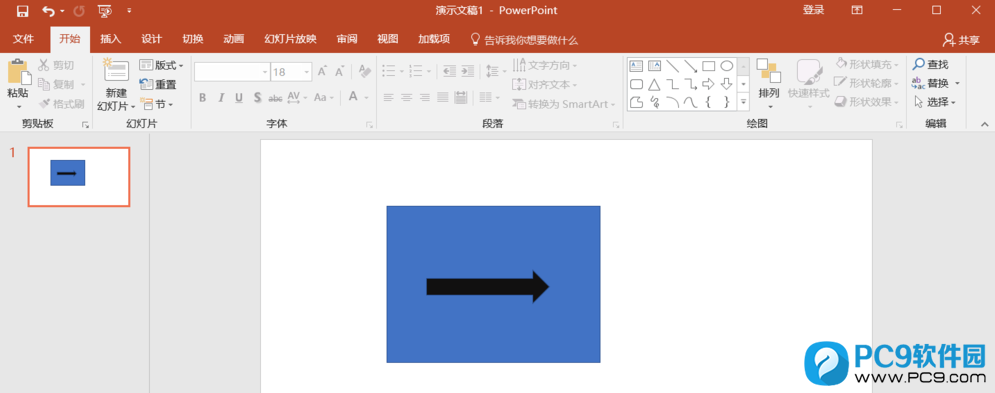Click the Undo arrow icon
This screenshot has height=393, width=995.
click(x=49, y=11)
